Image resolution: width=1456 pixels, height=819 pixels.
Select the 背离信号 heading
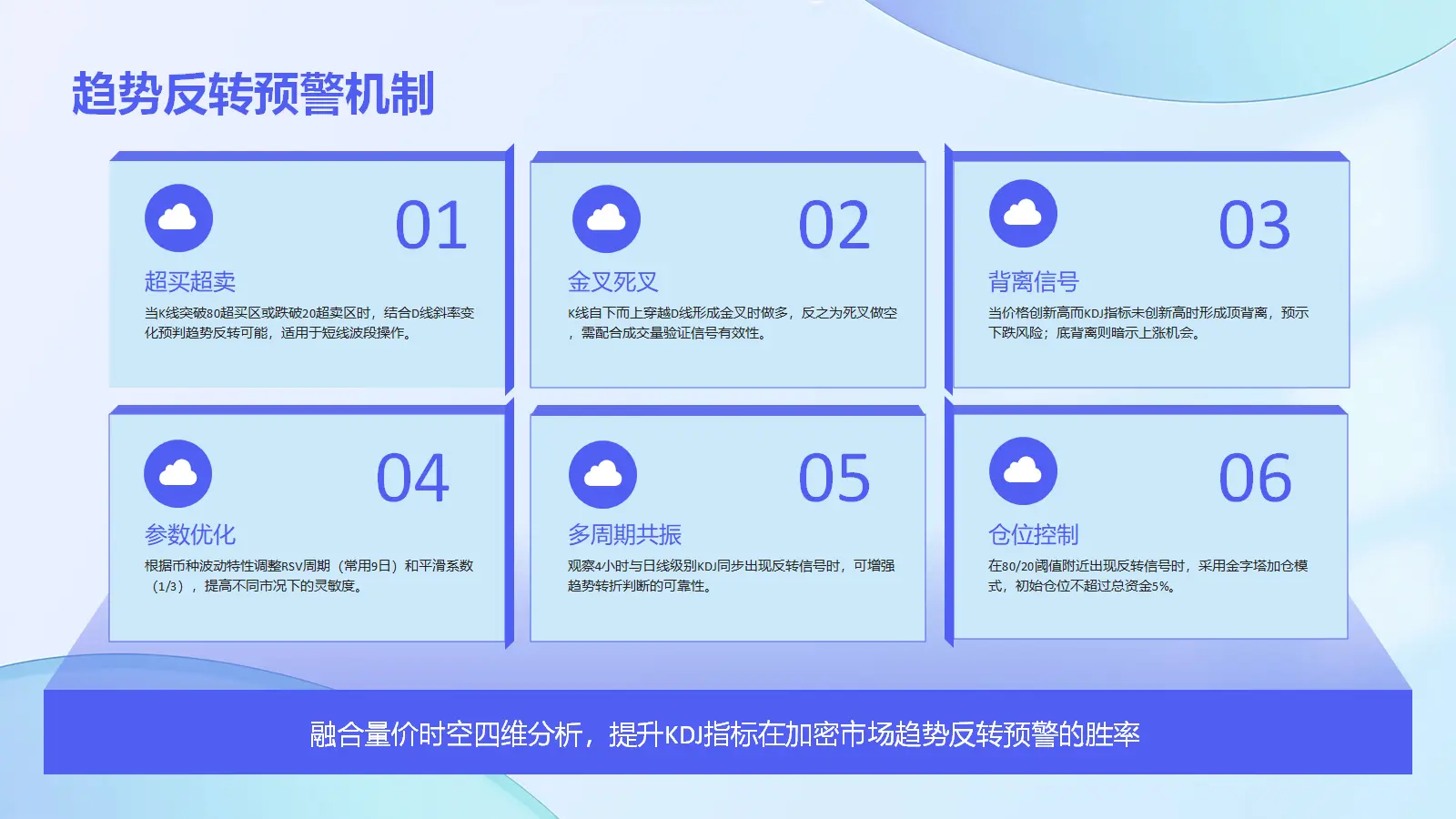[x=1034, y=282]
